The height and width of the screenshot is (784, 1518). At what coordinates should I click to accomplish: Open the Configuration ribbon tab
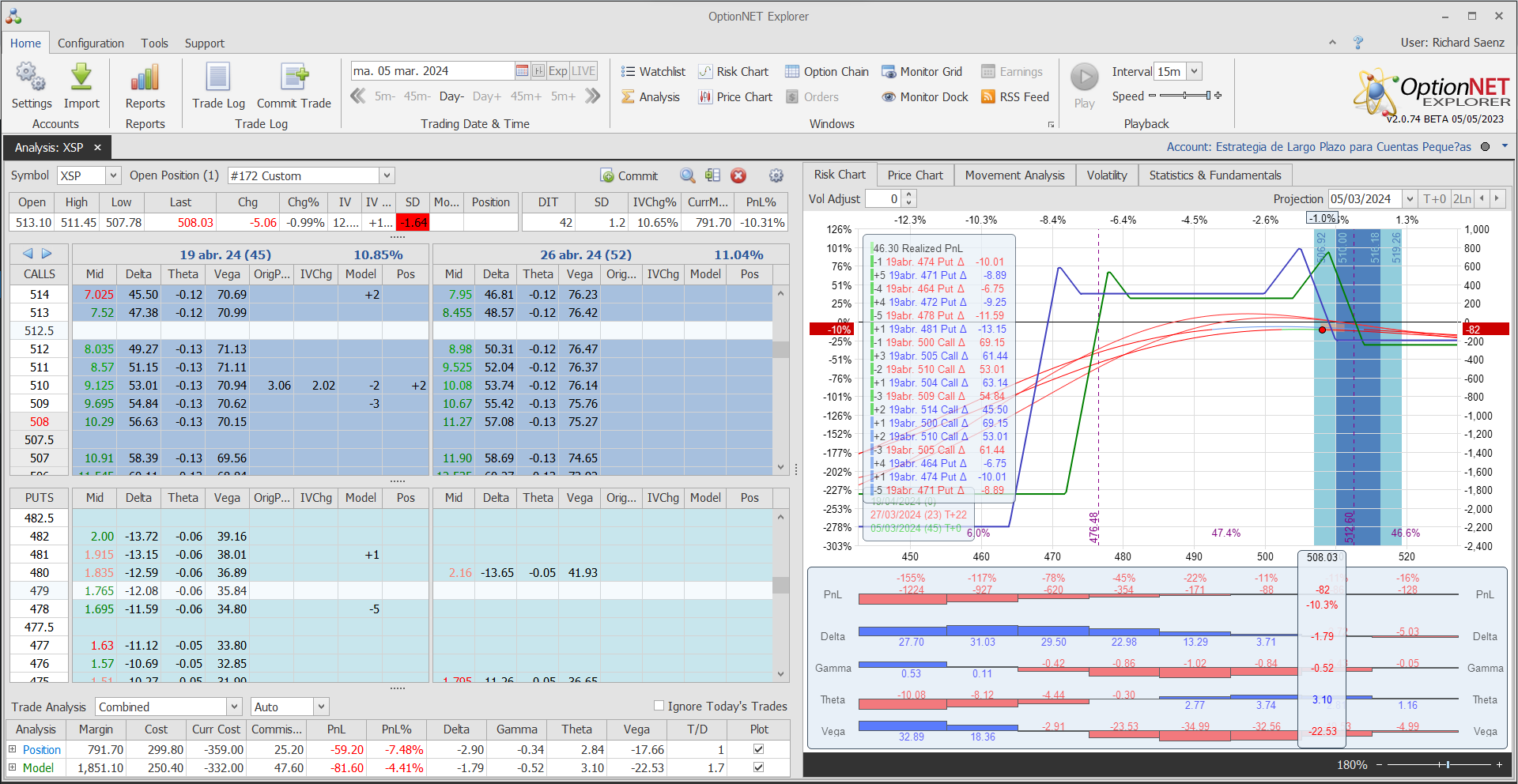point(90,43)
